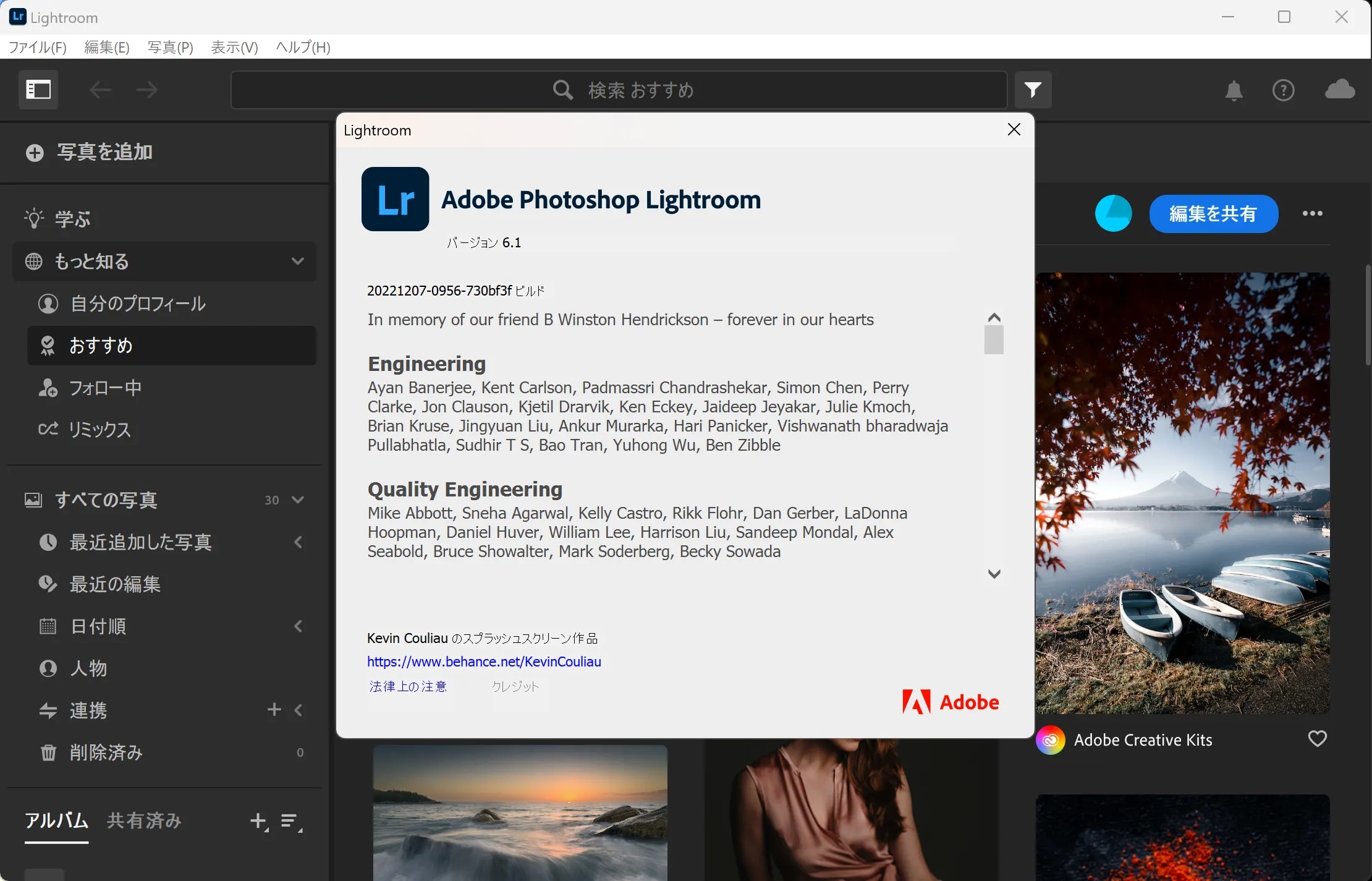
Task: Click Adobe Creative Kits author name
Action: coord(1143,740)
